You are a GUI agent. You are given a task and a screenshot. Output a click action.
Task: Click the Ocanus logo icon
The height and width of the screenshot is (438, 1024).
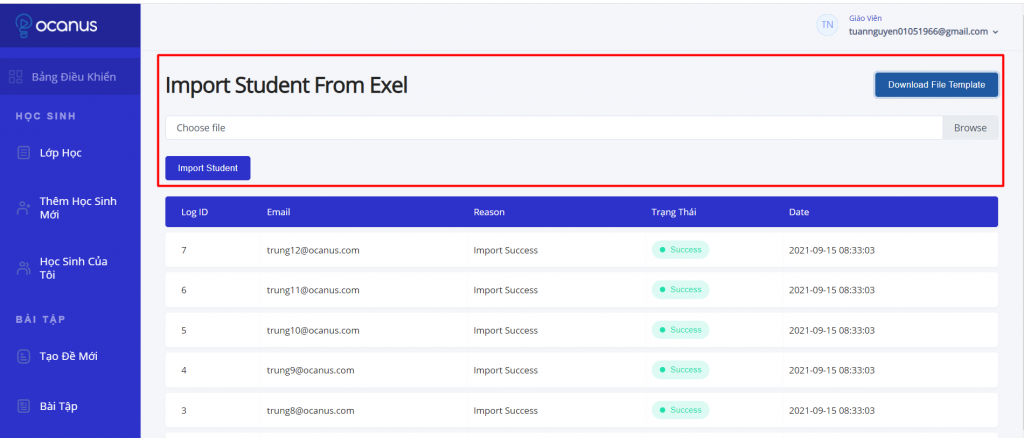(23, 25)
